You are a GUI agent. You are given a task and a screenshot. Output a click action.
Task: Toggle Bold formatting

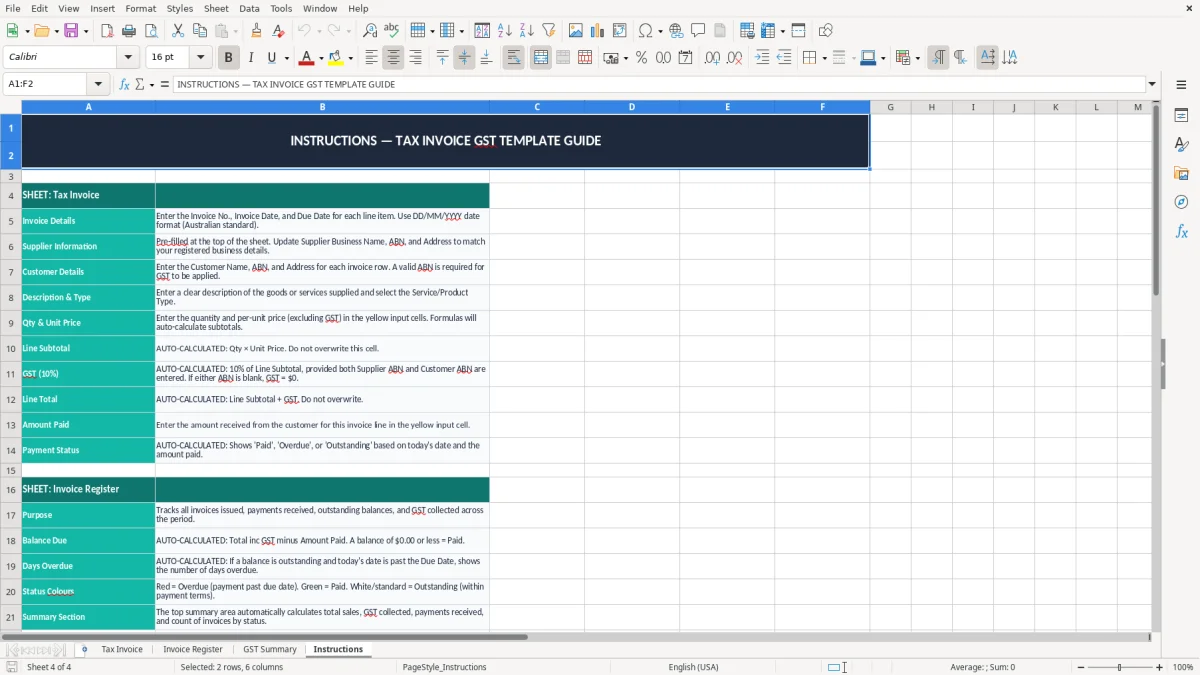228,58
